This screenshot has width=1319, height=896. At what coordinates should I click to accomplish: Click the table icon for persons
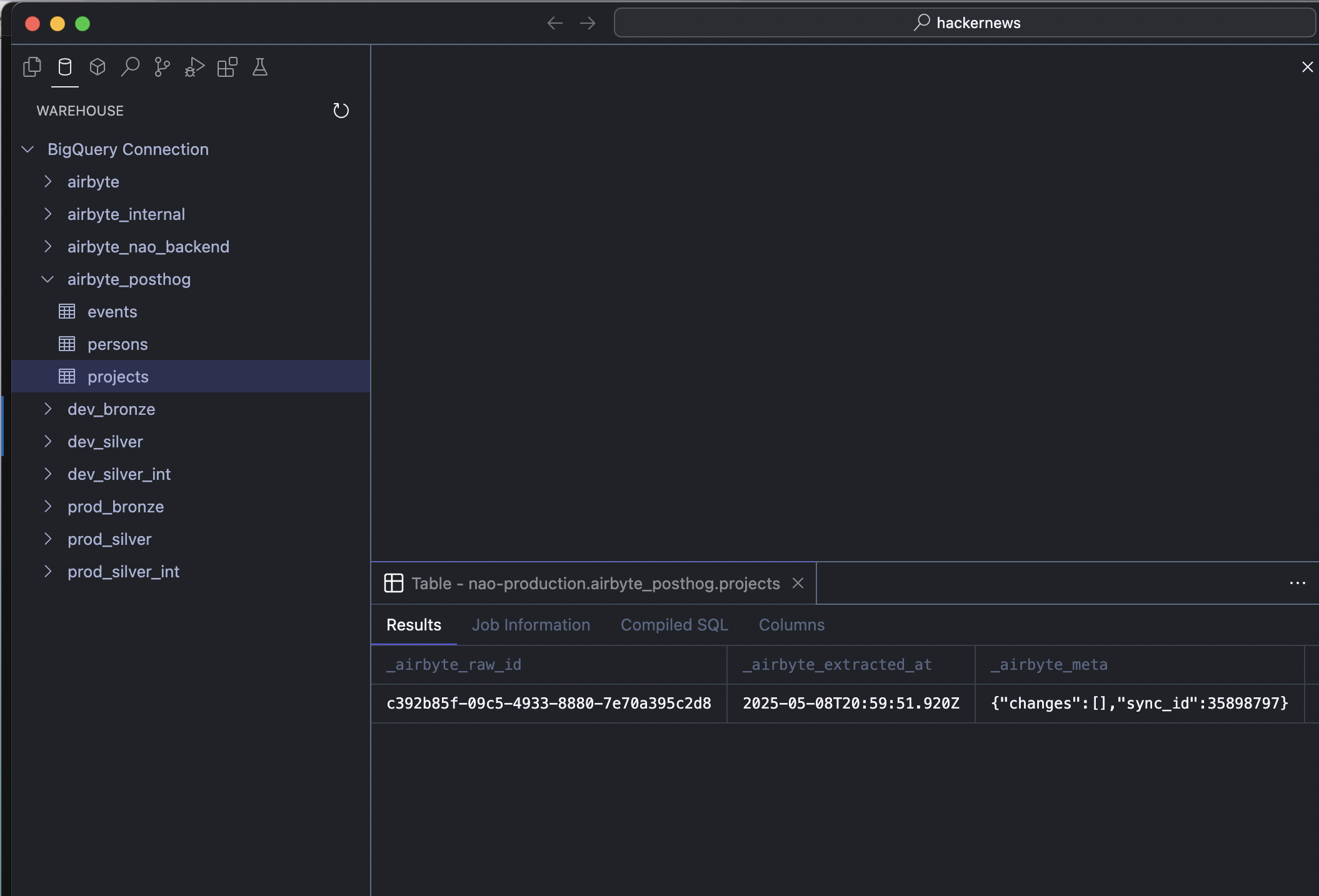click(67, 344)
